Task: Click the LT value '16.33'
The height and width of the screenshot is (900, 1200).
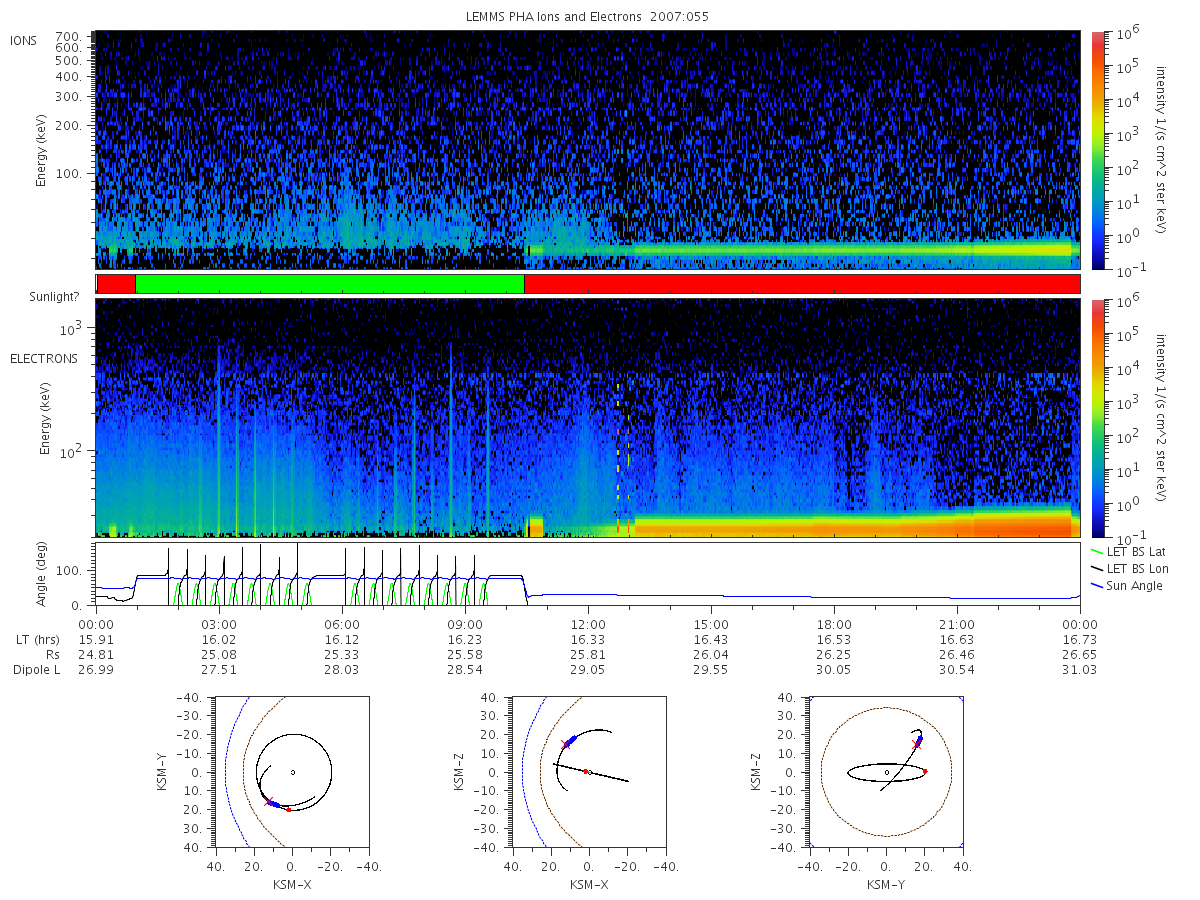Action: (x=588, y=639)
